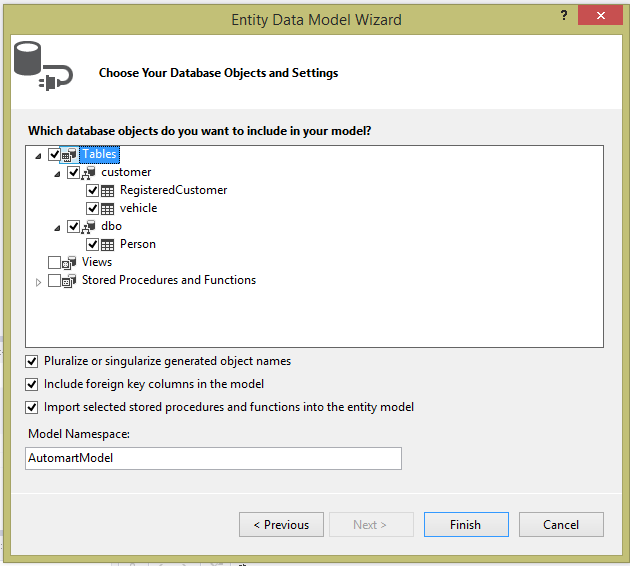Viewport: 630px width, 566px height.
Task: Select the Person tree label
Action: click(138, 244)
